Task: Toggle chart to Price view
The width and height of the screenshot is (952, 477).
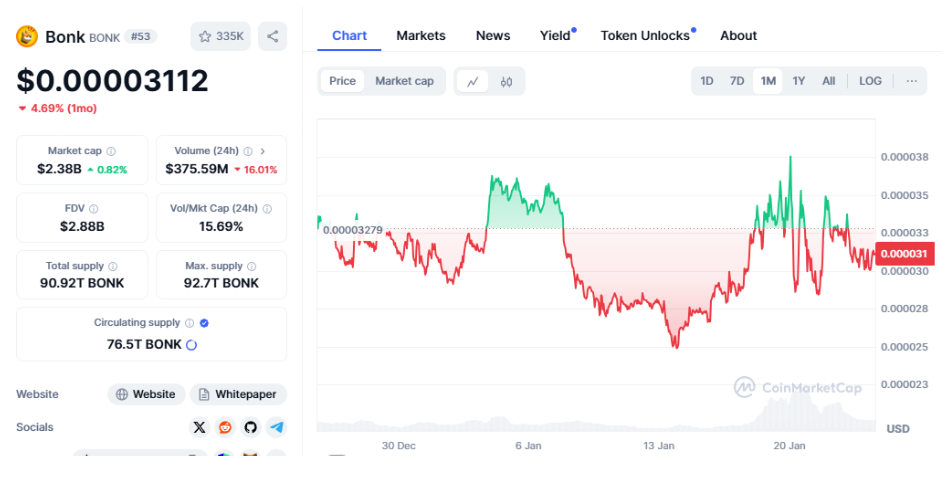Action: click(342, 81)
